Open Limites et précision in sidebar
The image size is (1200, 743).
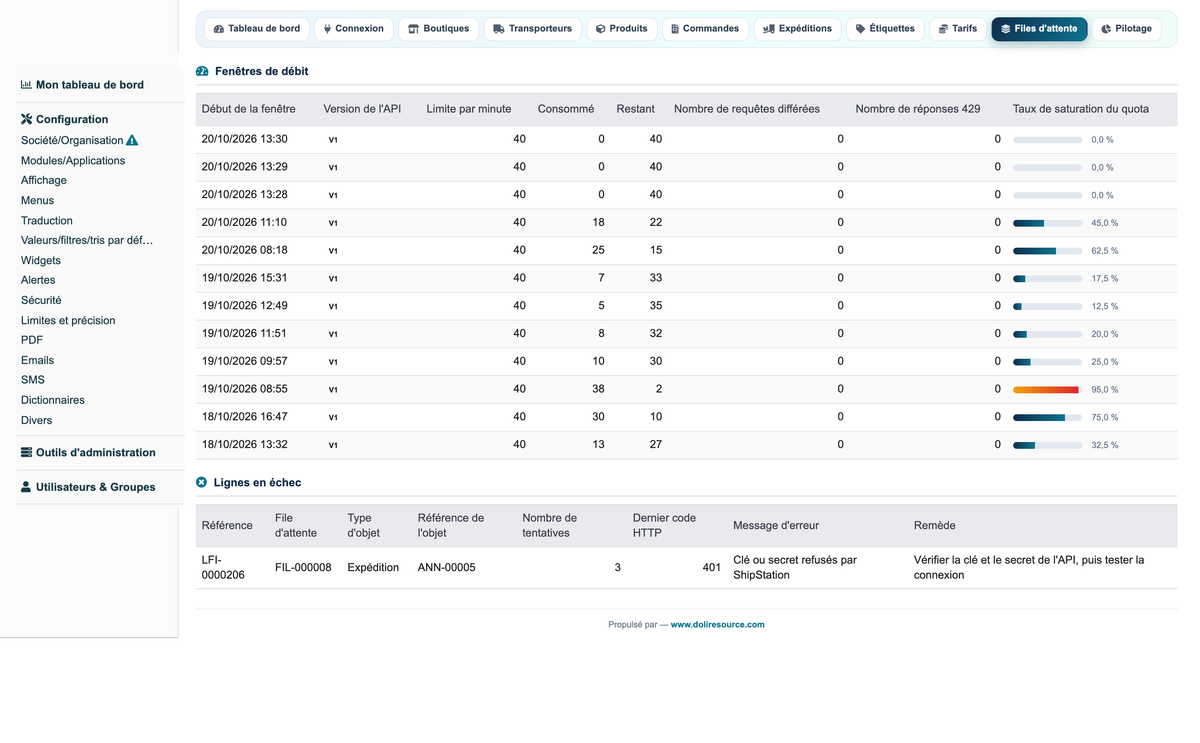pyautogui.click(x=68, y=320)
